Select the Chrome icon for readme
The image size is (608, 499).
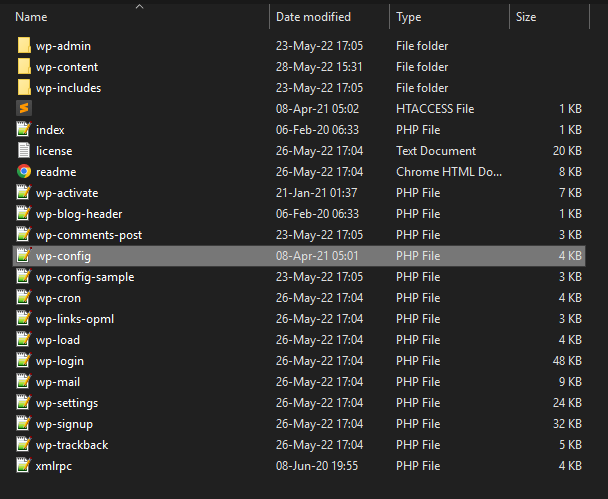tap(24, 171)
